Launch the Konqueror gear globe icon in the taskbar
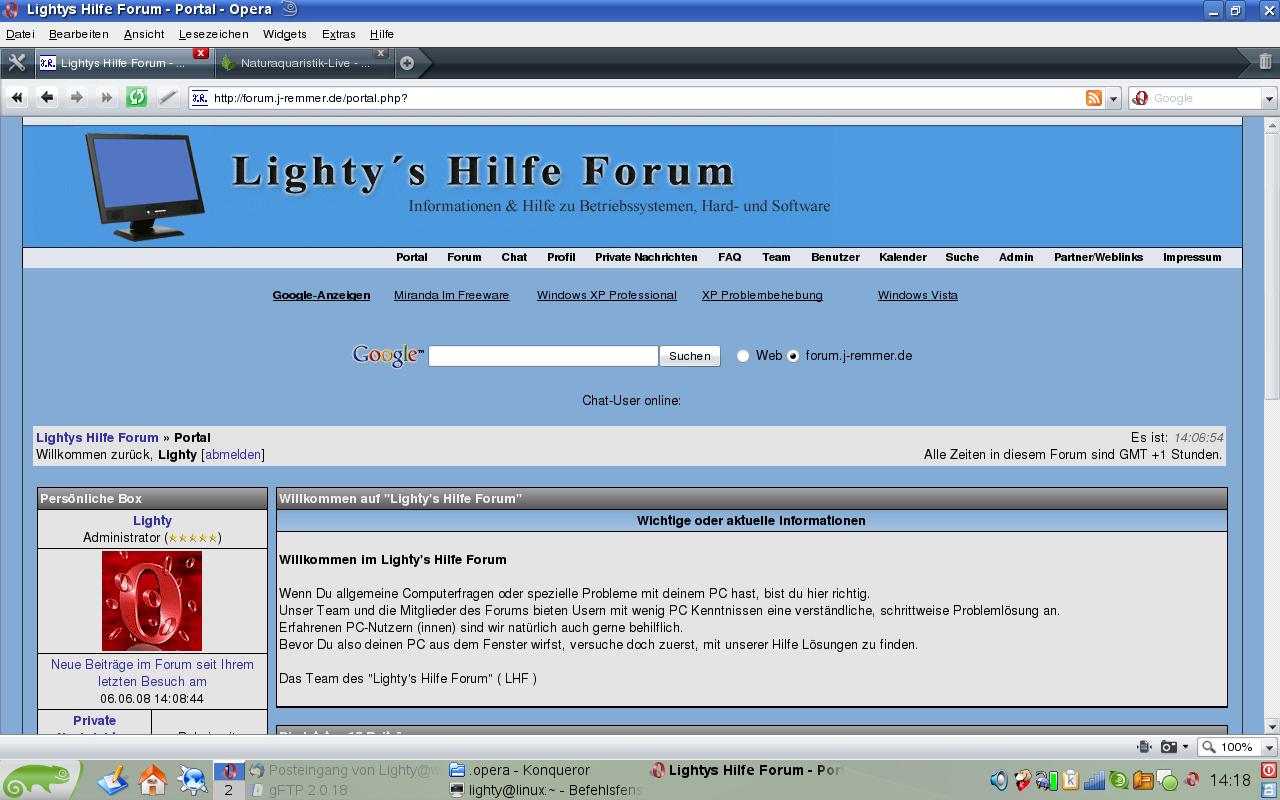Image resolution: width=1280 pixels, height=800 pixels. (x=192, y=779)
